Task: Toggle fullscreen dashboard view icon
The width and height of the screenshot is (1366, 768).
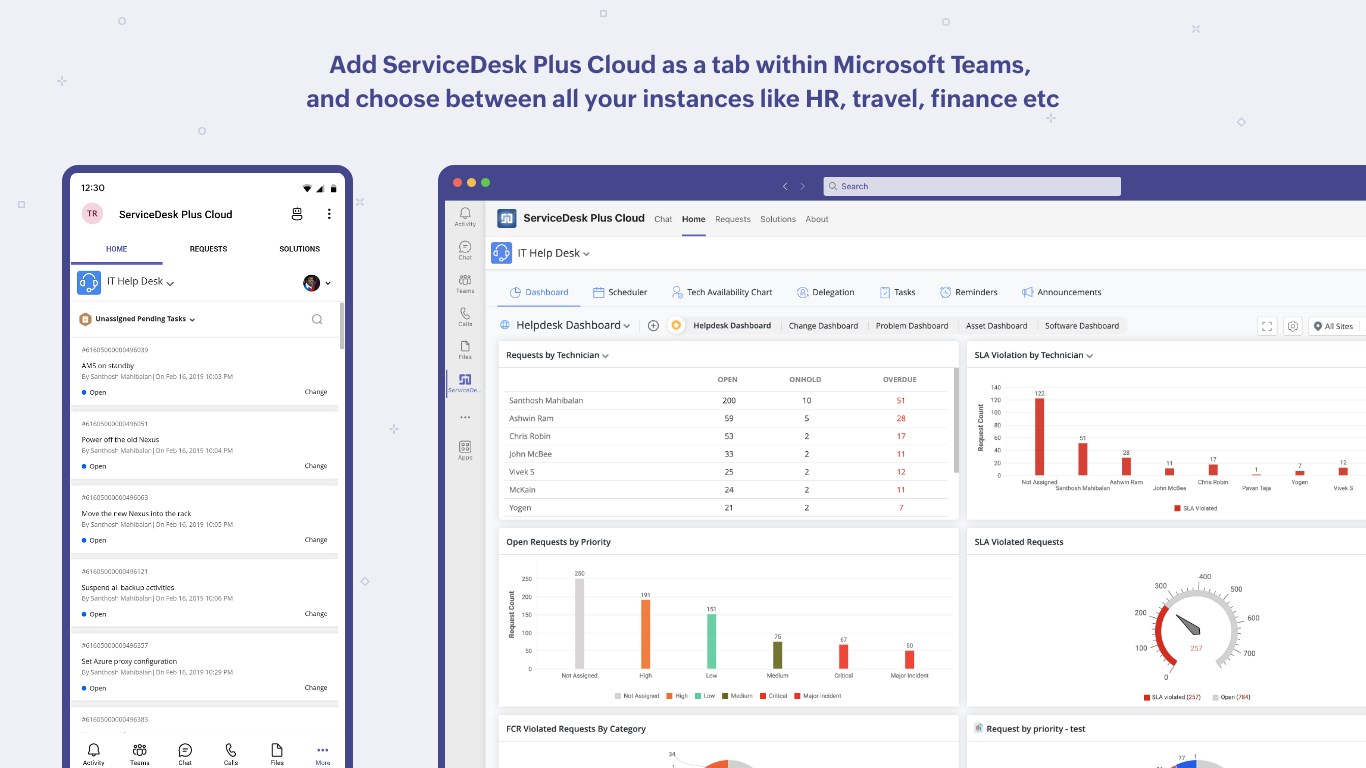Action: [x=1267, y=326]
